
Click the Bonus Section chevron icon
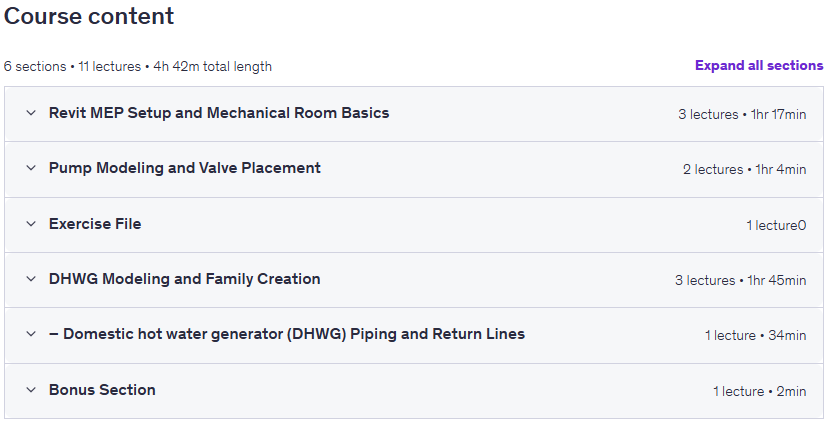[31, 390]
